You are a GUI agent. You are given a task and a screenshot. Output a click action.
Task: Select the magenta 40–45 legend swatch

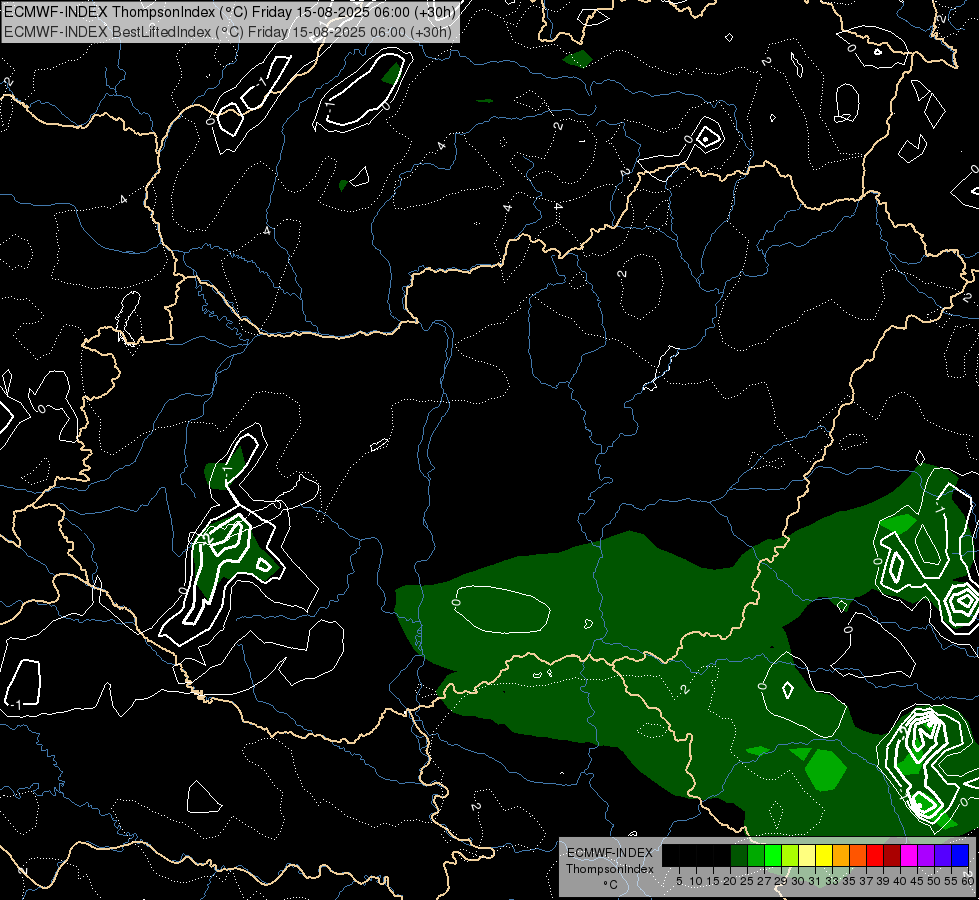point(909,855)
